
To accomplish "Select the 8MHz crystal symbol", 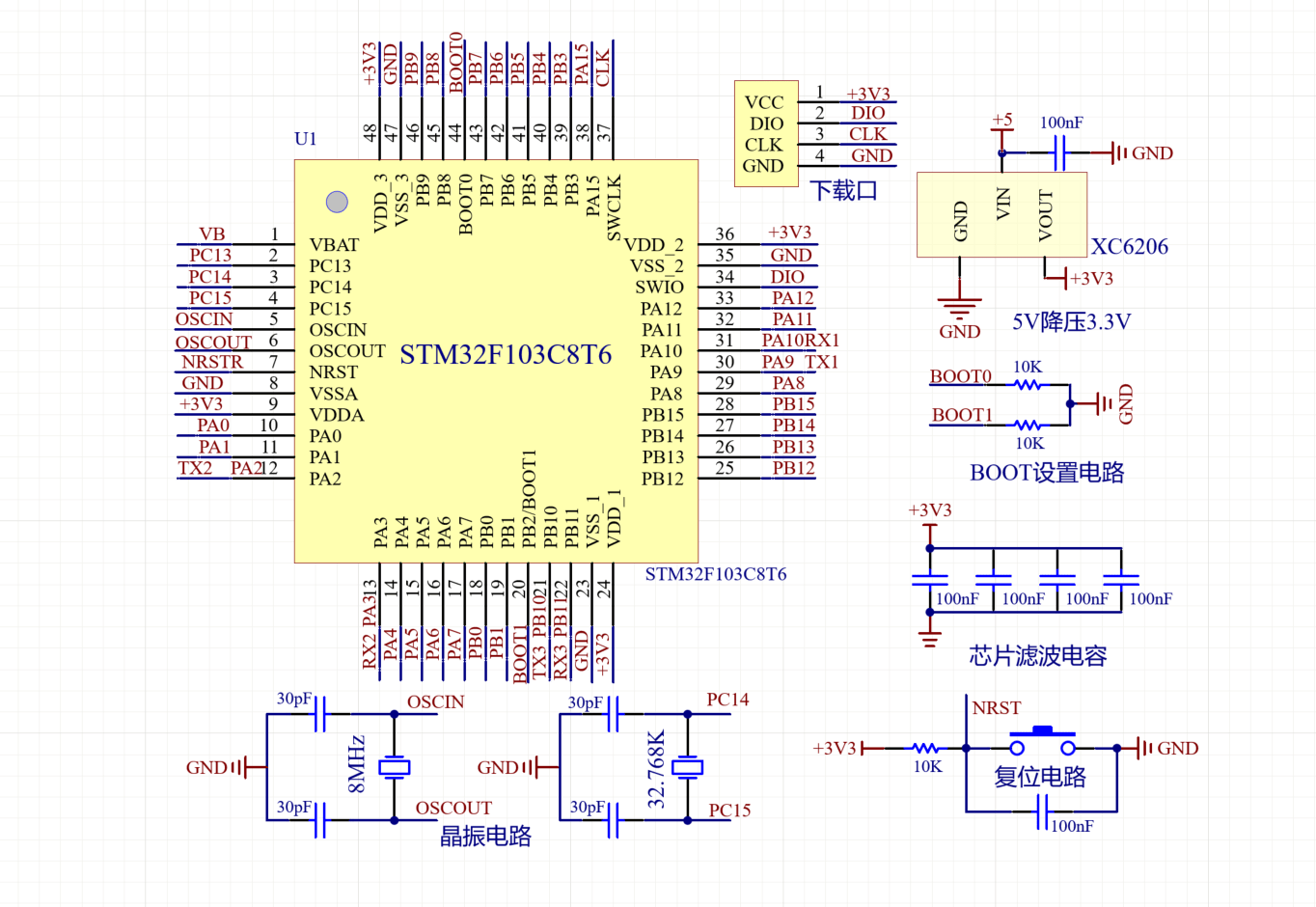I will pyautogui.click(x=394, y=767).
